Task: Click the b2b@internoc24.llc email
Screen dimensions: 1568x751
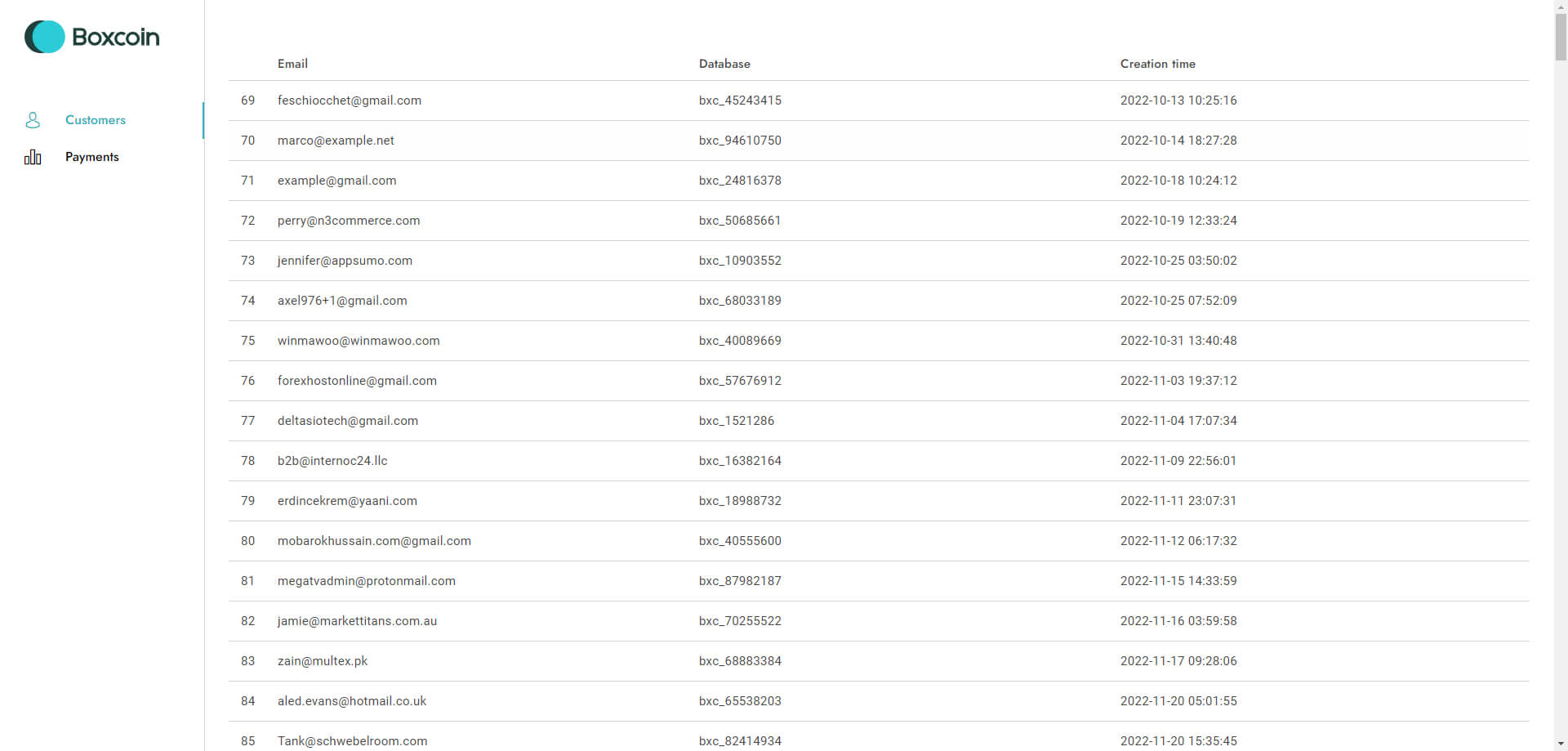Action: pyautogui.click(x=332, y=461)
